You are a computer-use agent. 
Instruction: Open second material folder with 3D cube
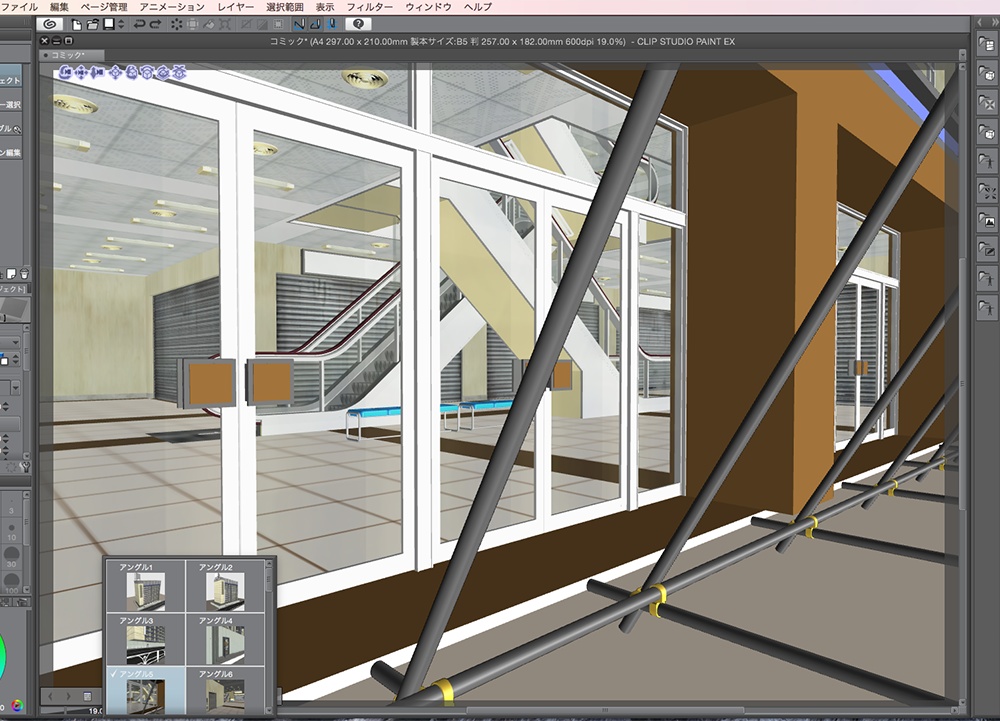click(x=987, y=74)
